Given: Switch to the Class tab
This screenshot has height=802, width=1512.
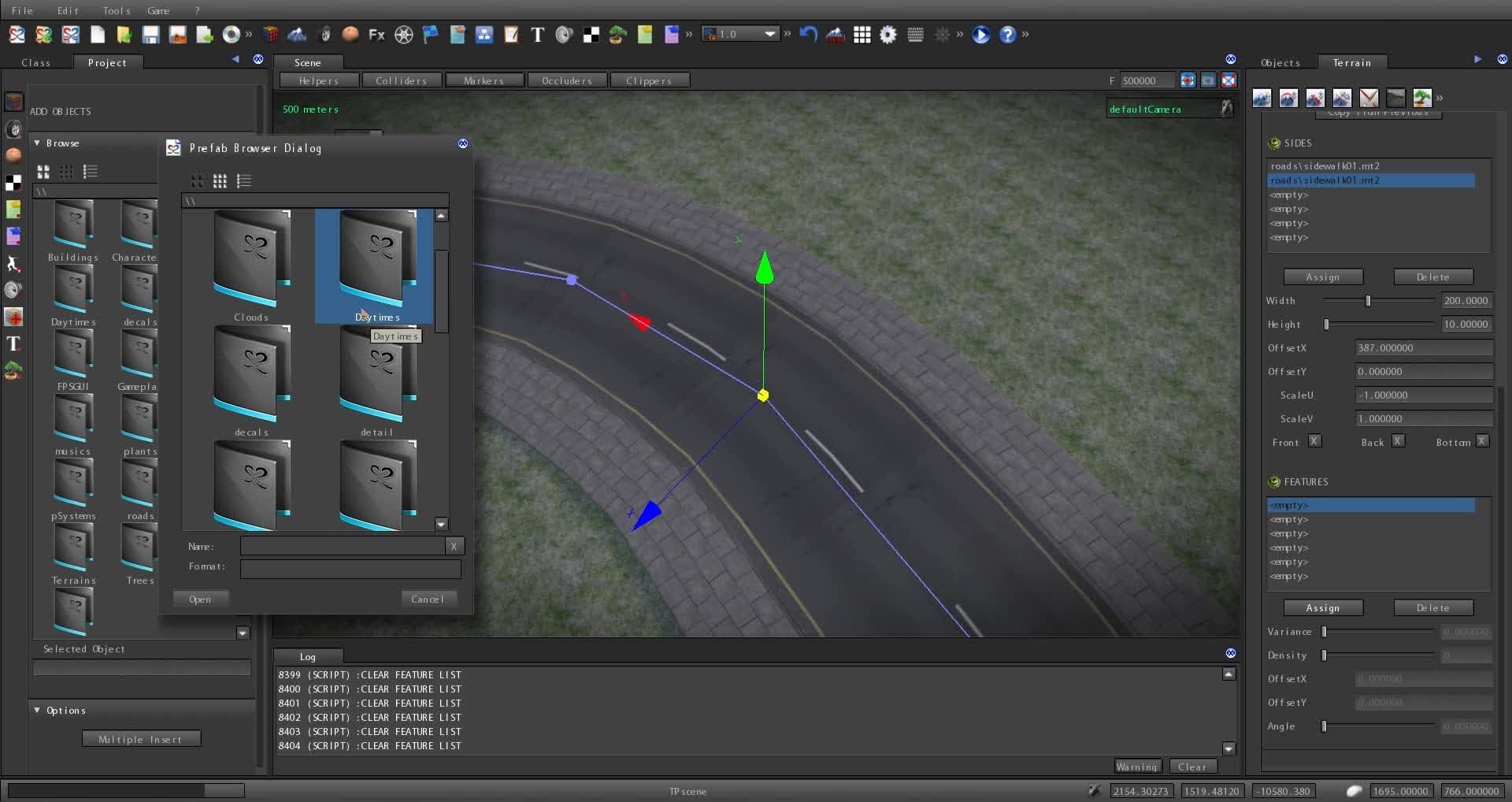Looking at the screenshot, I should pyautogui.click(x=36, y=62).
